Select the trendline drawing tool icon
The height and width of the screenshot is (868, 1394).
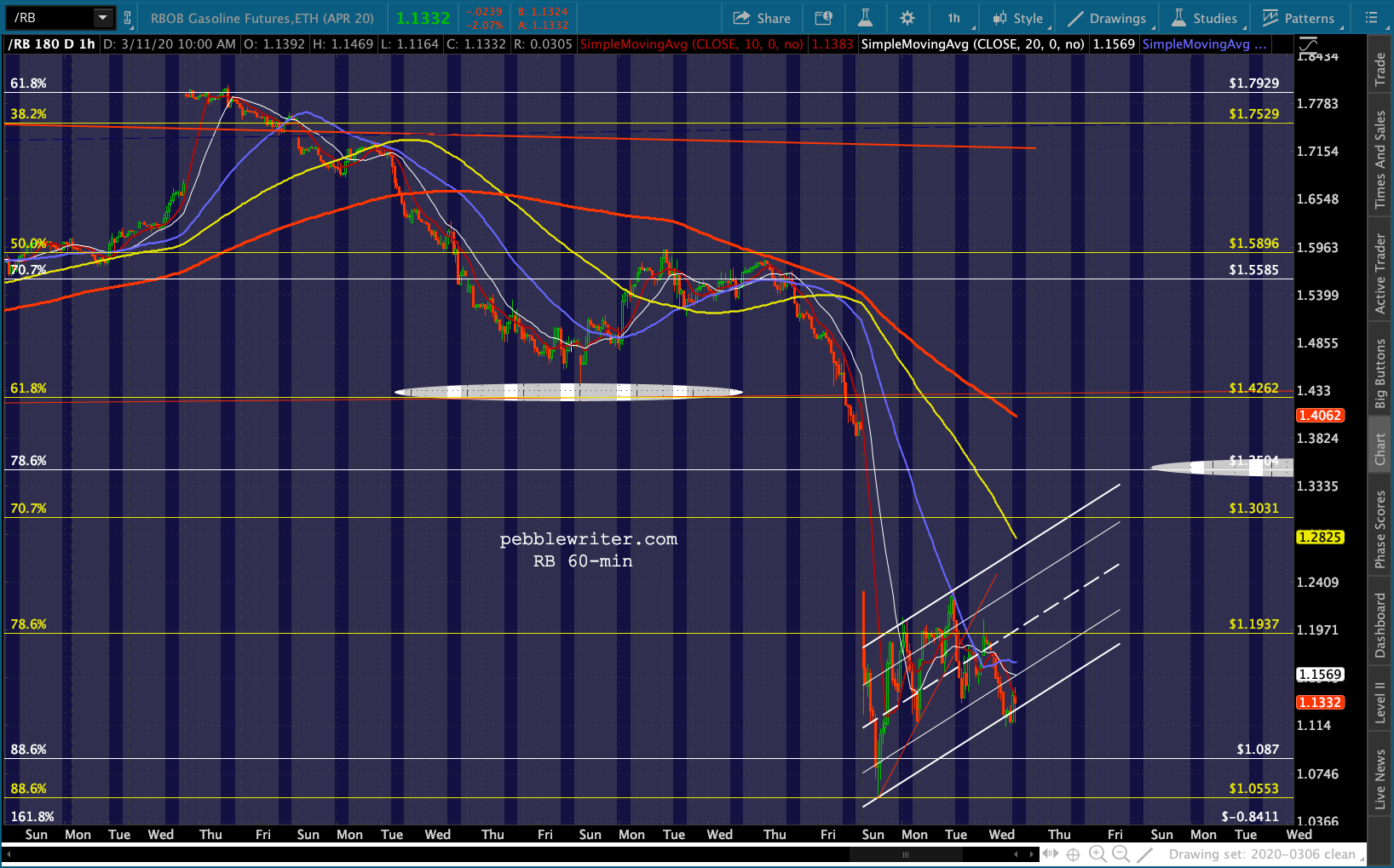[x=1145, y=854]
